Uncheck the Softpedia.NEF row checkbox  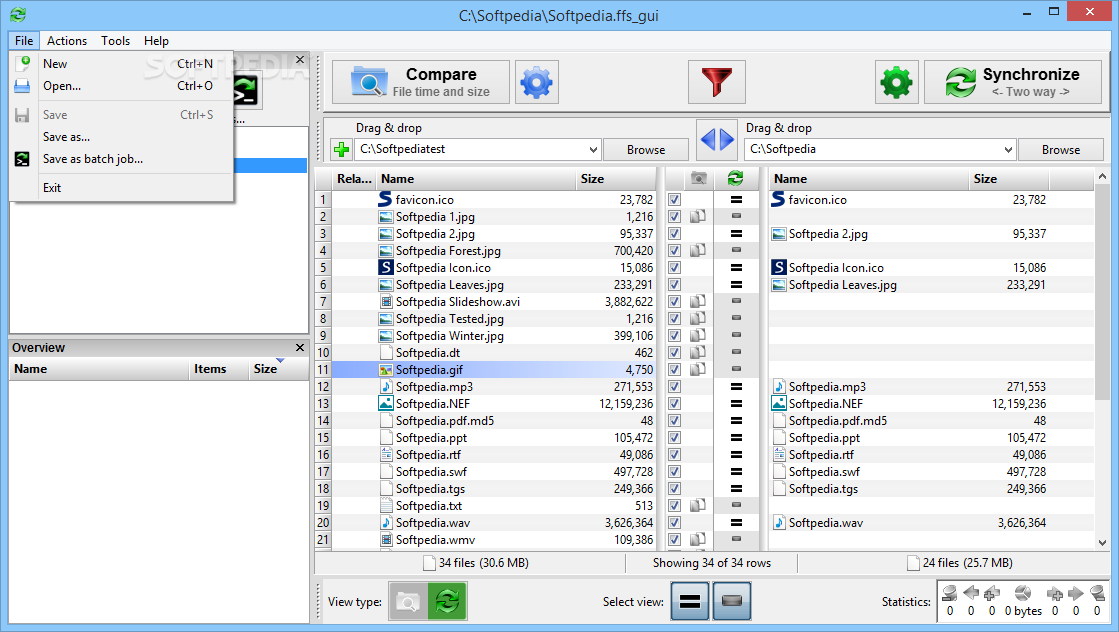(x=674, y=404)
